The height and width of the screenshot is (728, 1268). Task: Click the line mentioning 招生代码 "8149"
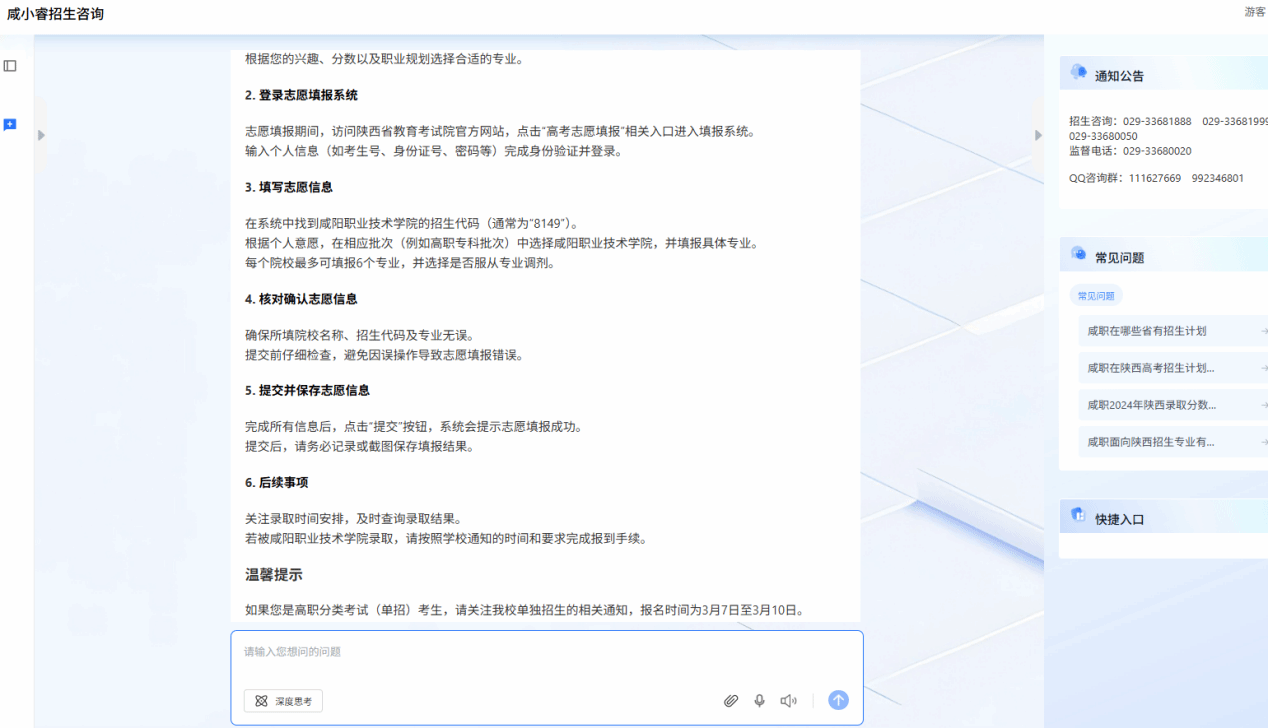tap(412, 223)
